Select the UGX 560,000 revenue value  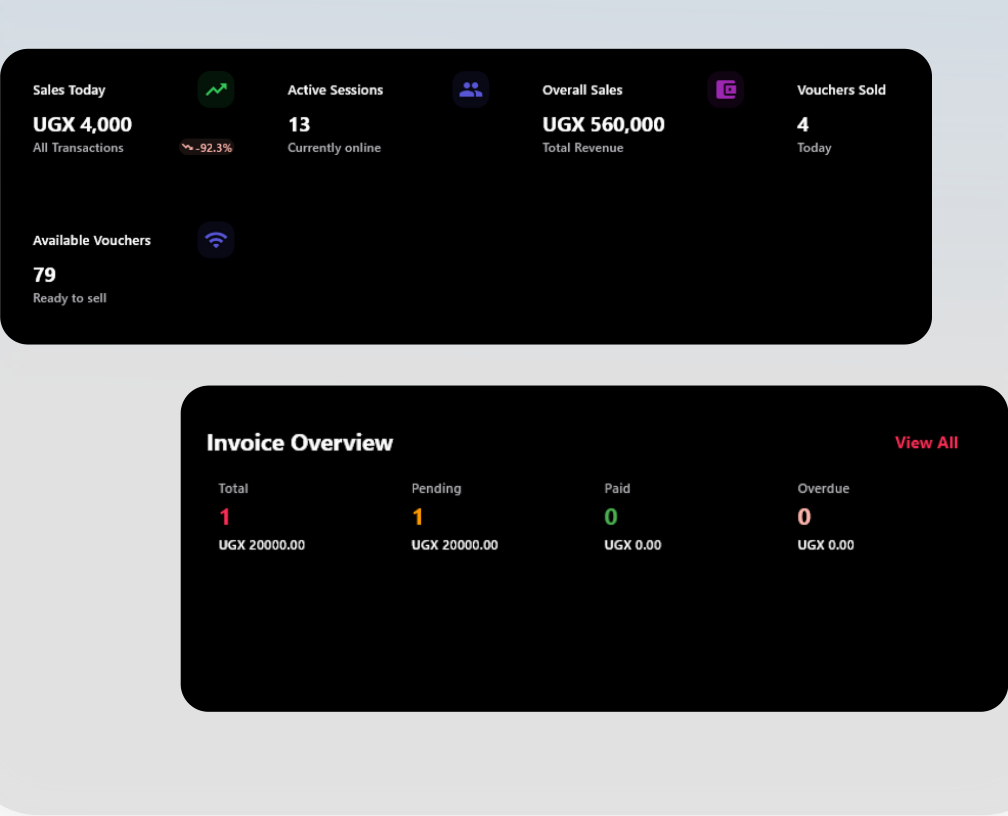click(x=603, y=124)
